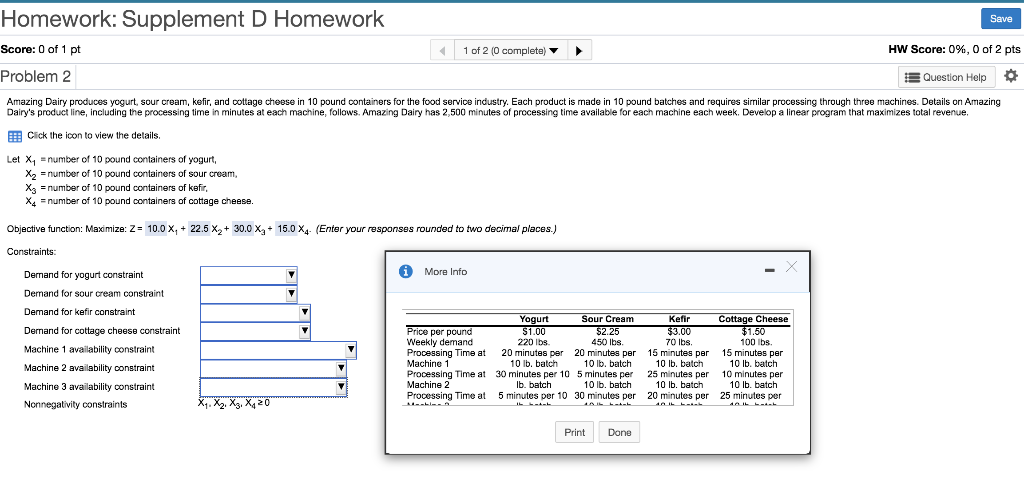
Task: Open the settings gear icon
Action: click(x=1010, y=76)
